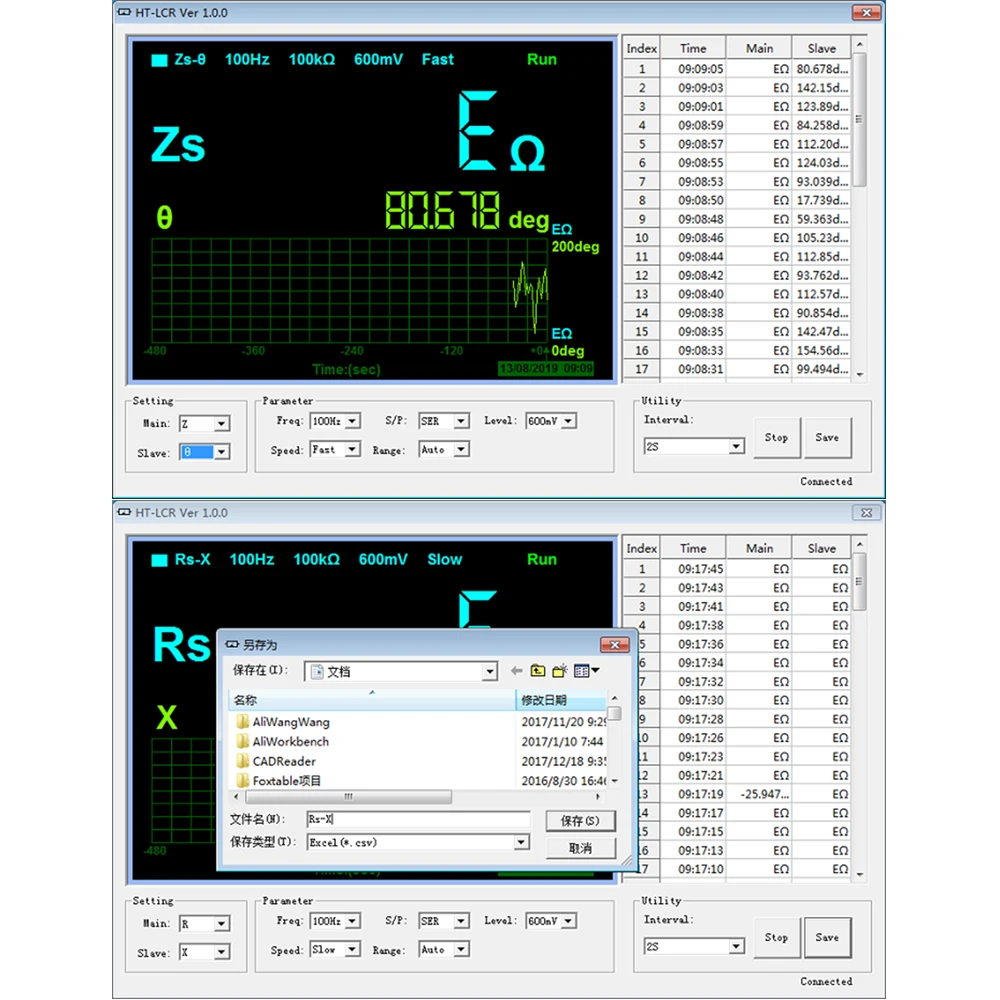The height and width of the screenshot is (1000, 1000).
Task: Click Main column header in top table
Action: [759, 48]
